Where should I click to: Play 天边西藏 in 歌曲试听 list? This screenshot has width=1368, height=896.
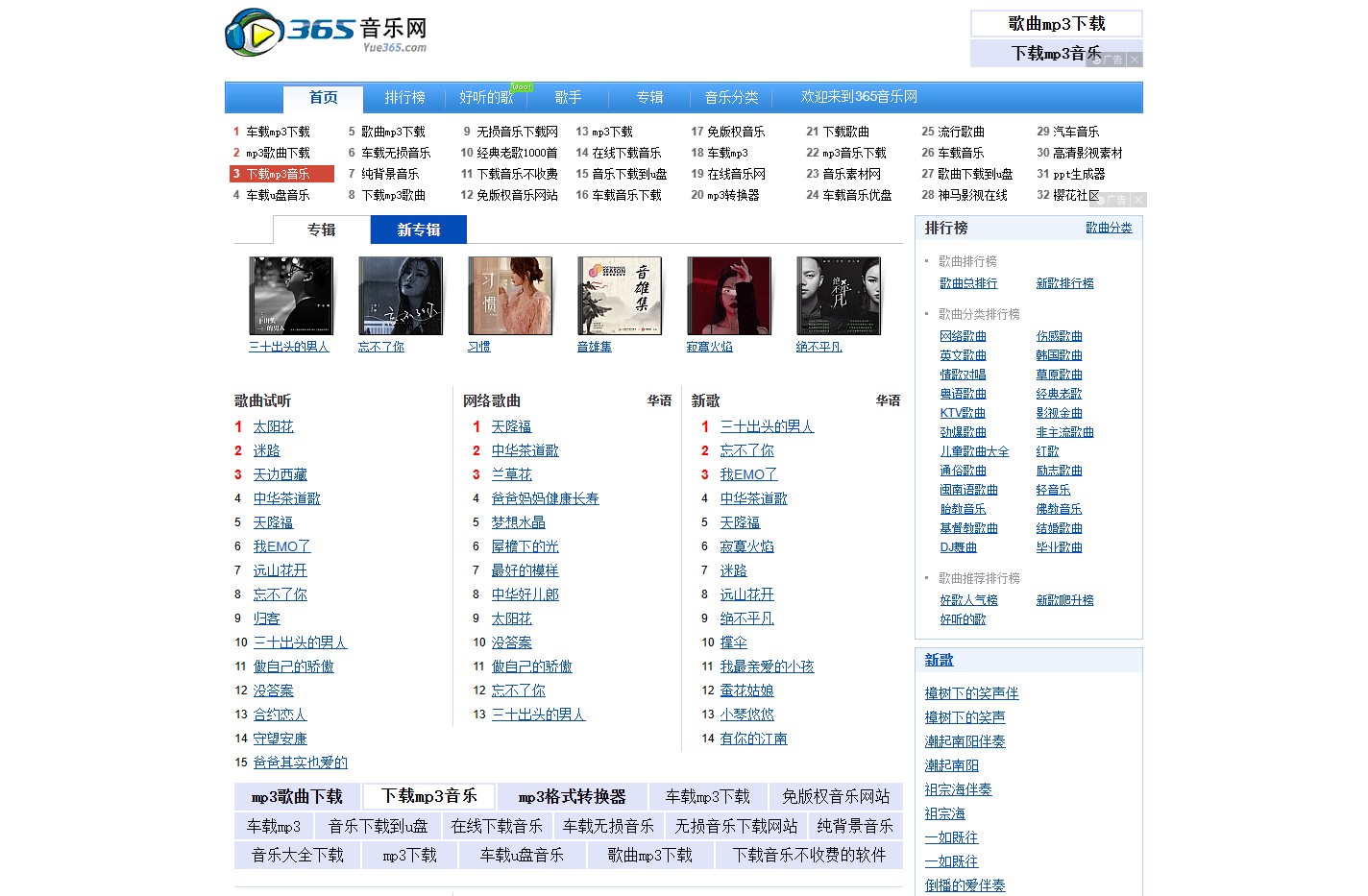pos(280,474)
